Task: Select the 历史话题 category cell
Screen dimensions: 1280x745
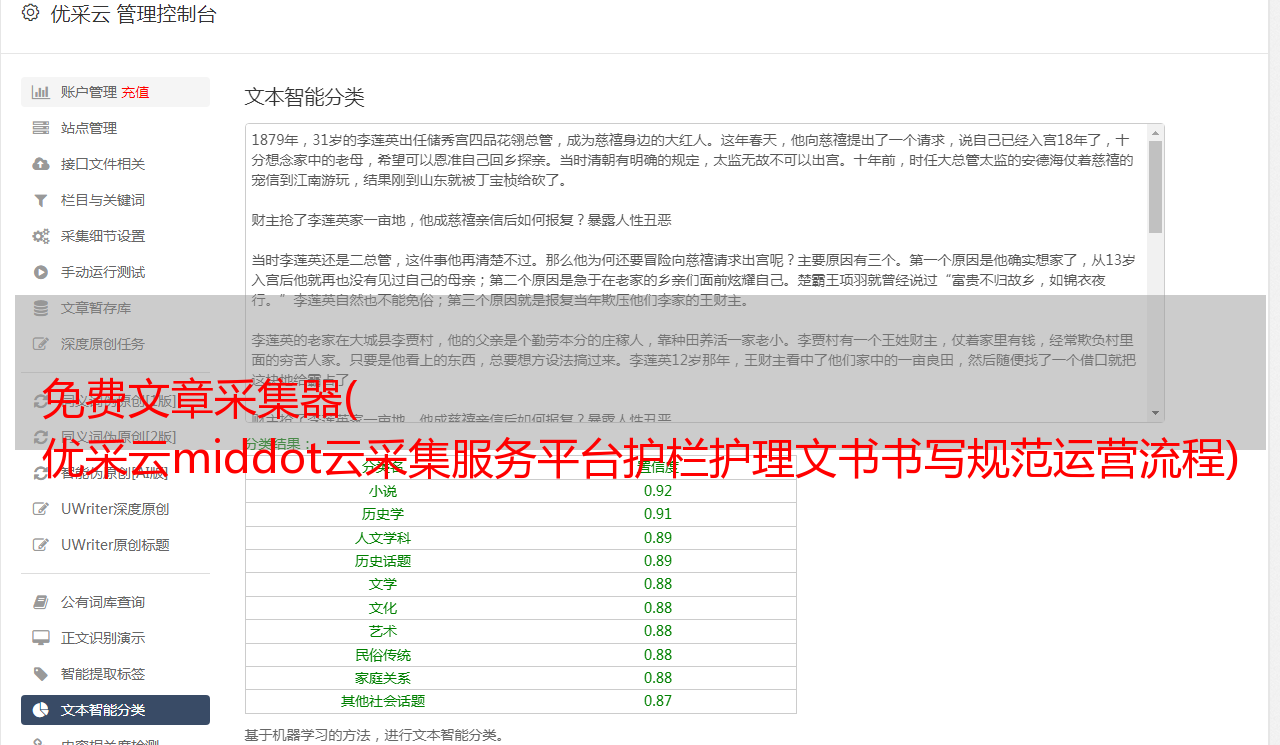Action: [x=383, y=561]
